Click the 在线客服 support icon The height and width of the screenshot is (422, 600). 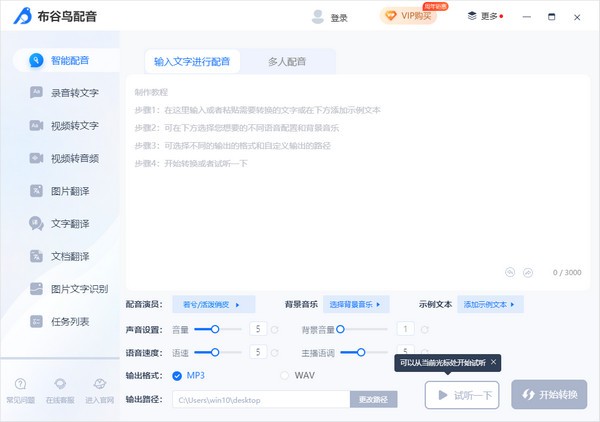click(60, 388)
